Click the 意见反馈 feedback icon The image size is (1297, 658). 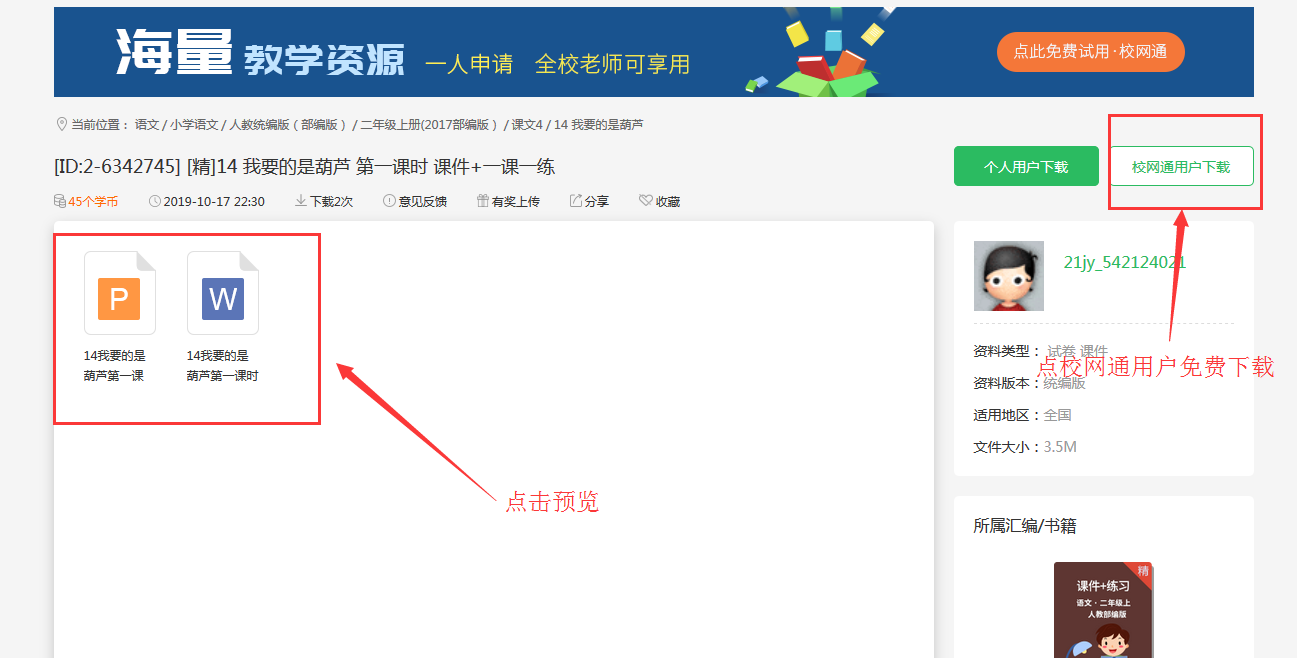click(x=389, y=201)
